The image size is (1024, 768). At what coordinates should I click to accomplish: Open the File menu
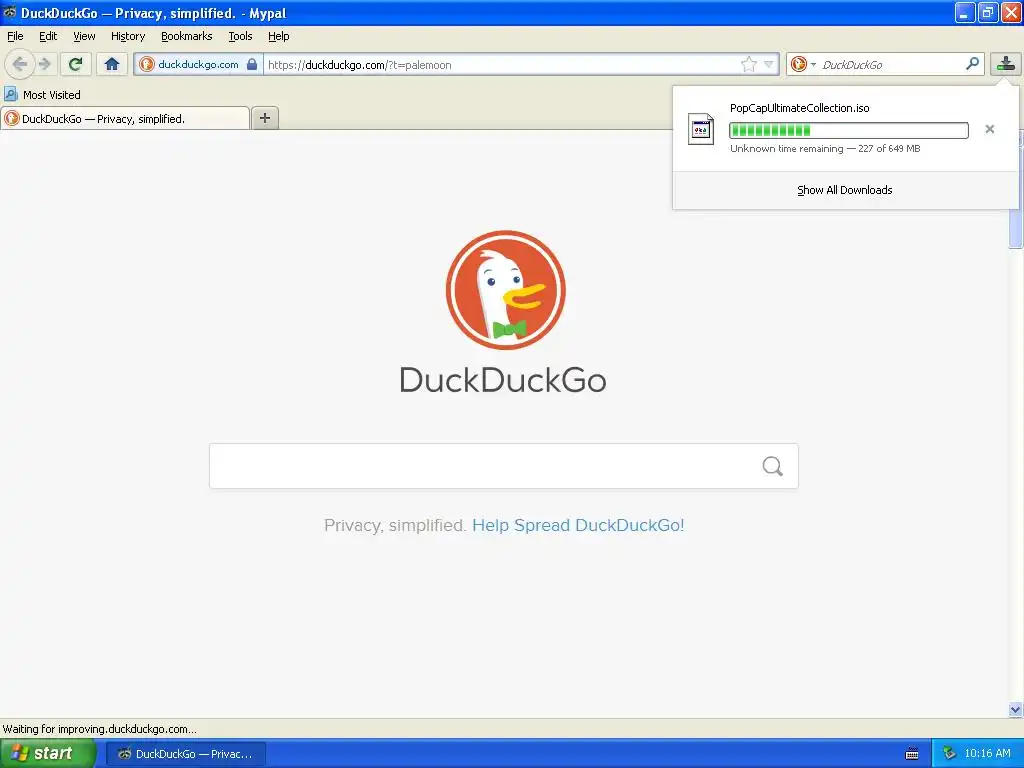pyautogui.click(x=15, y=37)
